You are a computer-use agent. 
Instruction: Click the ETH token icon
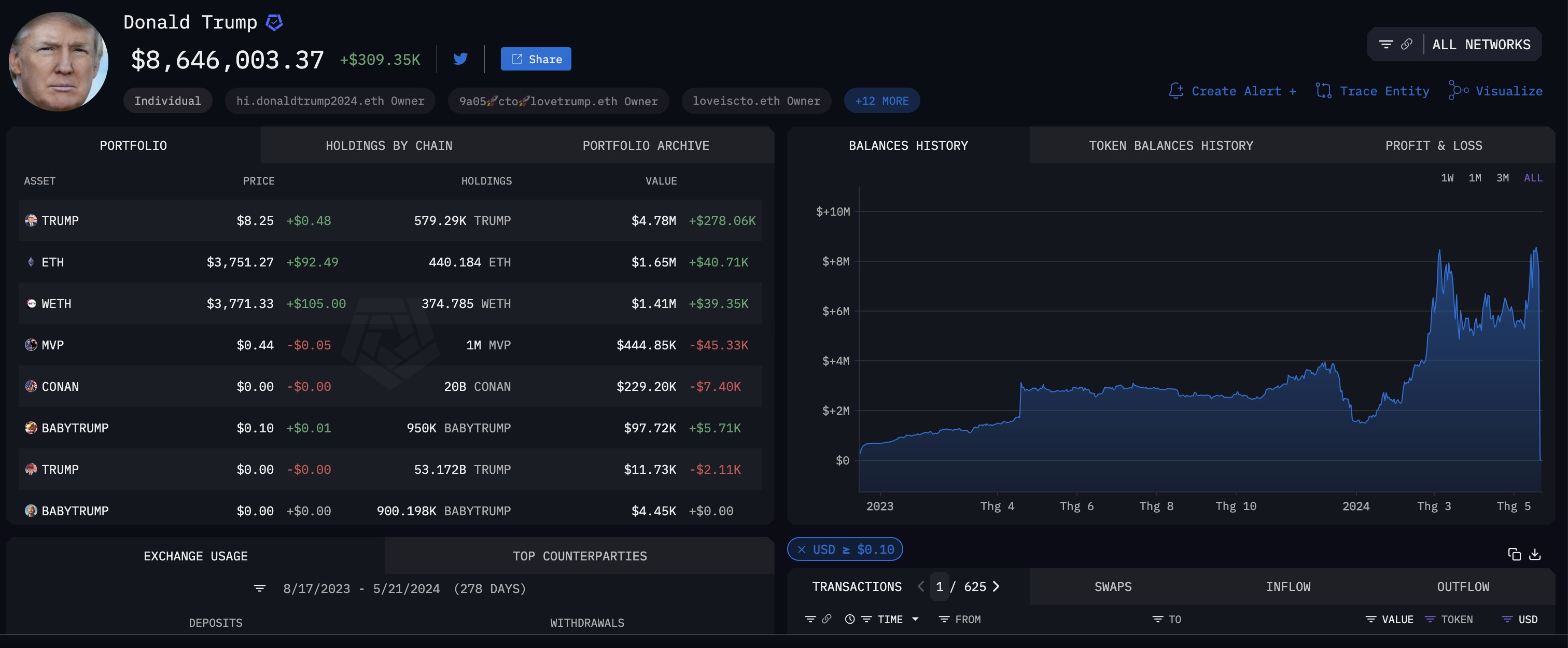tap(31, 262)
